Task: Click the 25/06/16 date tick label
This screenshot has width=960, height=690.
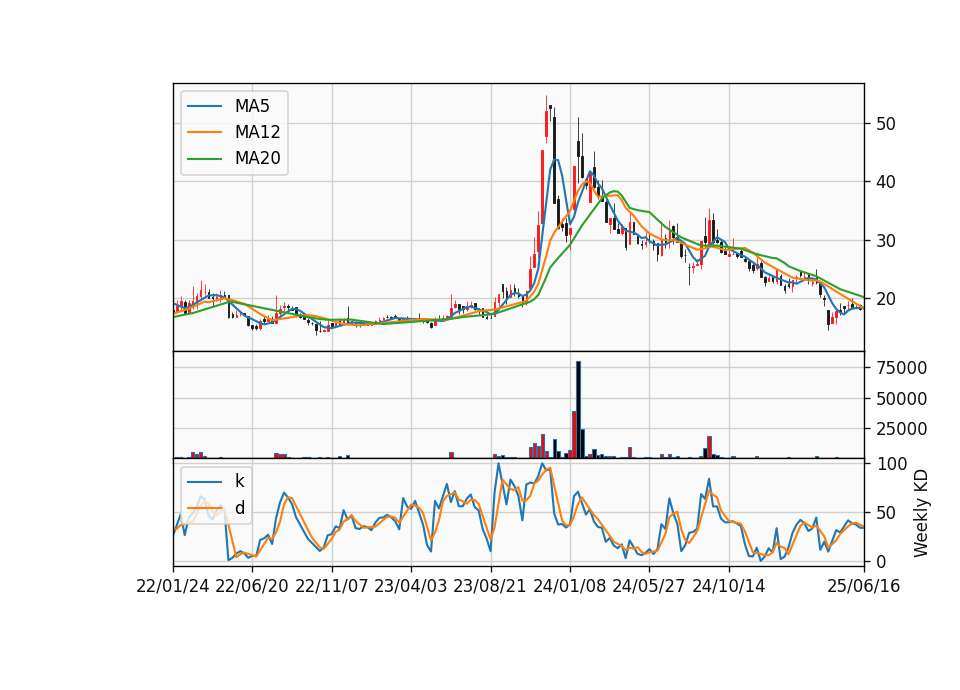Action: 864,586
